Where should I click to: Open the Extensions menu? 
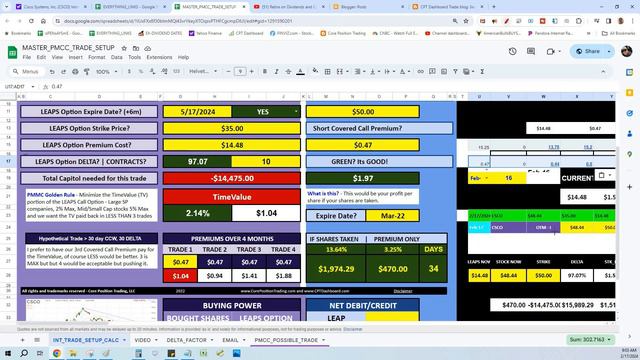pos(159,58)
